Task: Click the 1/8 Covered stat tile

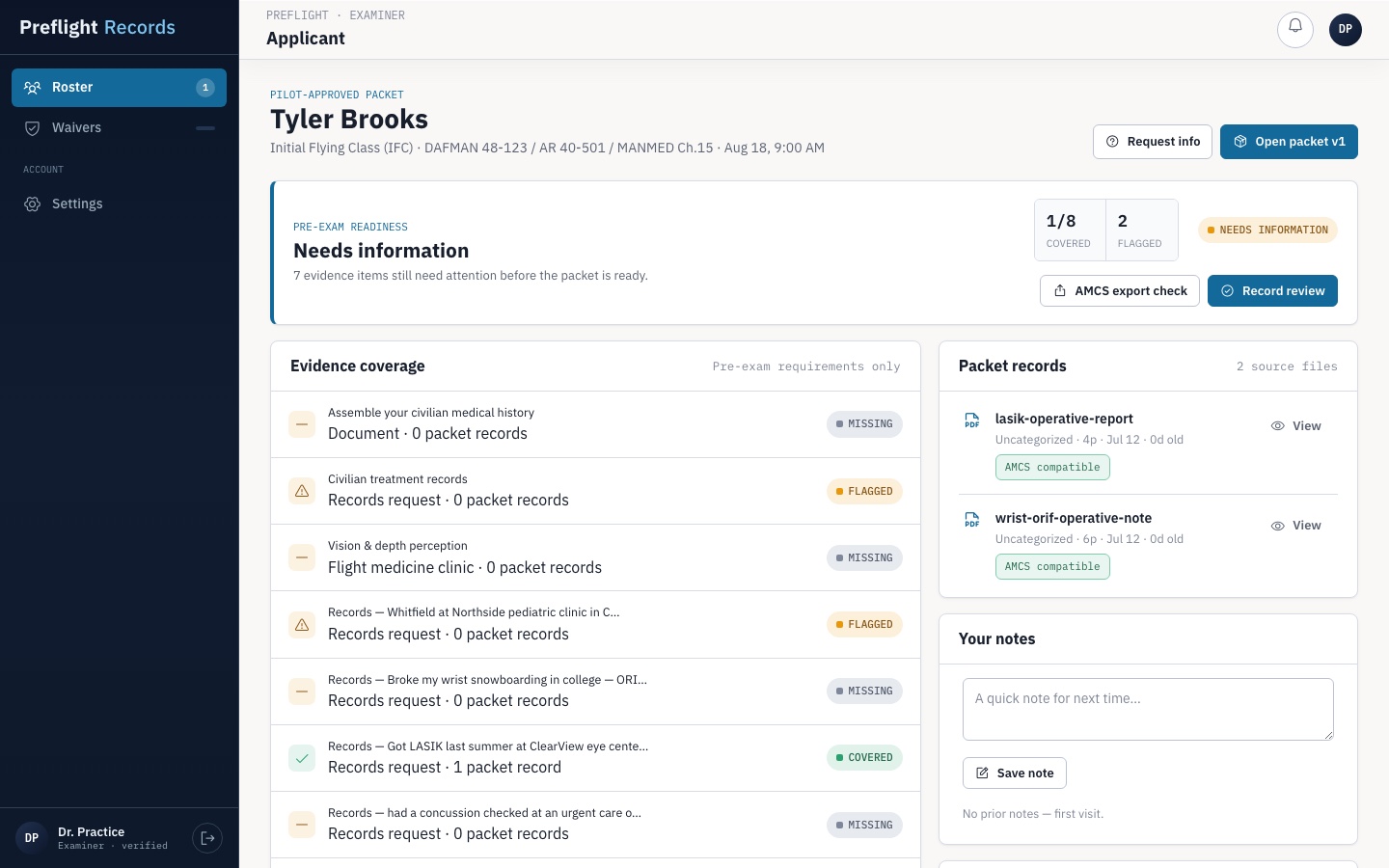Action: point(1070,231)
